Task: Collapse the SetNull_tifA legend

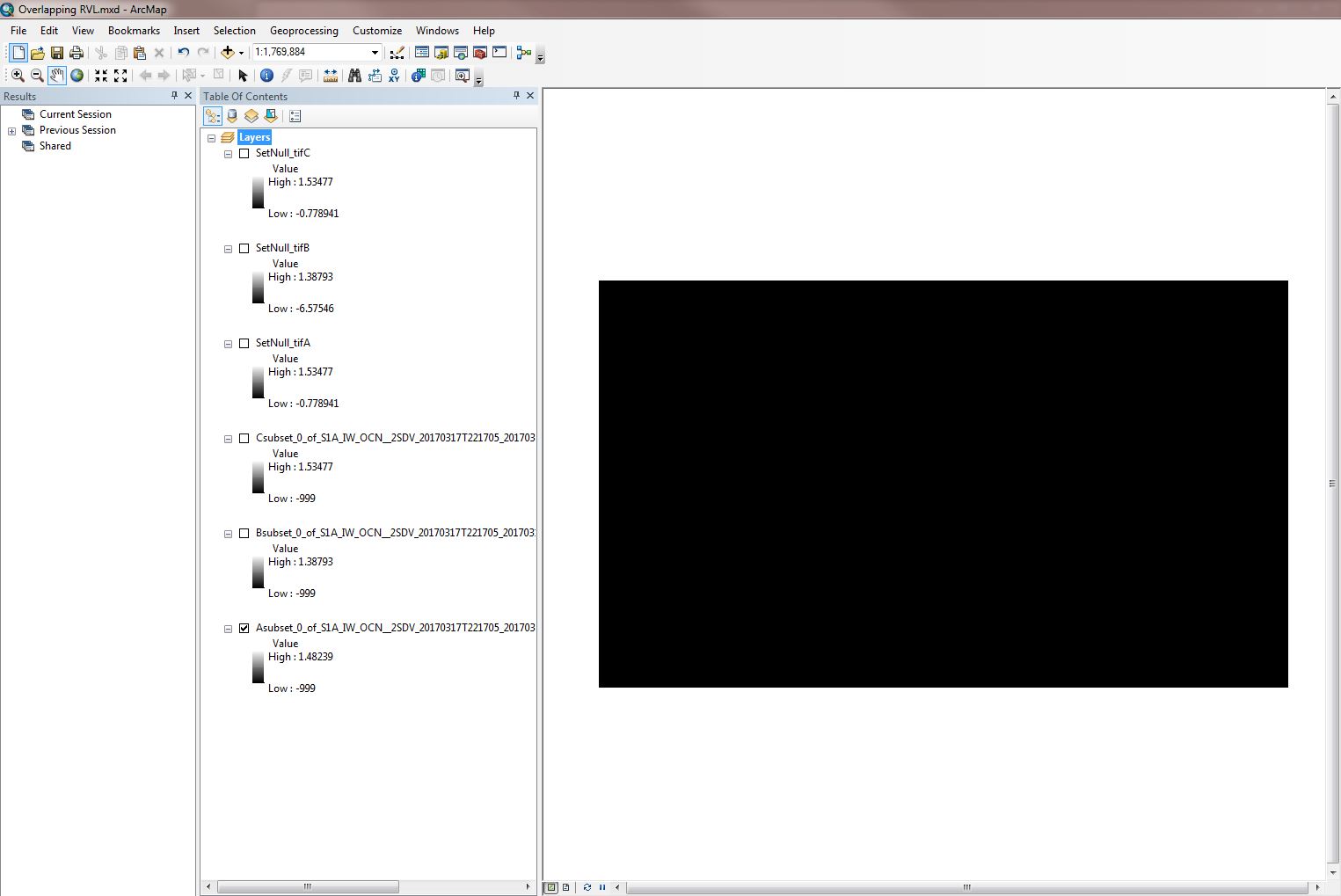Action: pyautogui.click(x=228, y=344)
